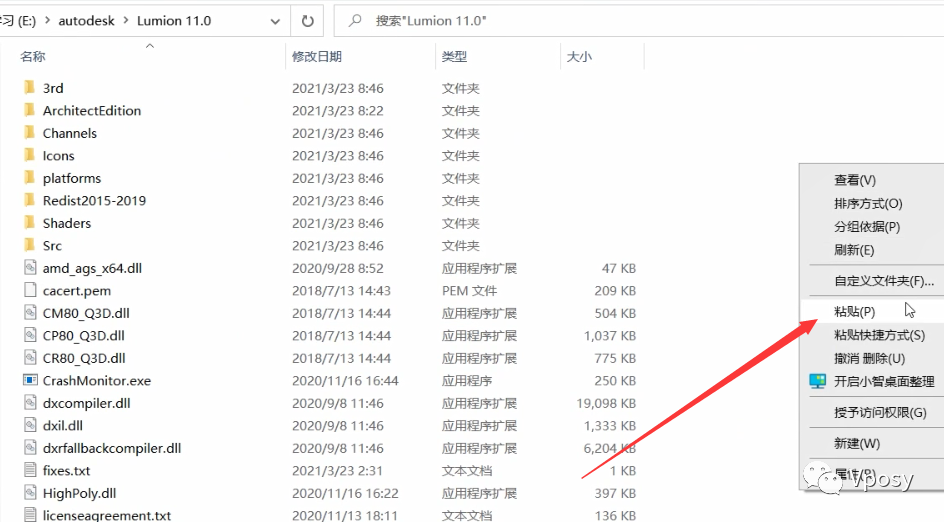
Task: Click the search magnifier icon
Action: 355,20
